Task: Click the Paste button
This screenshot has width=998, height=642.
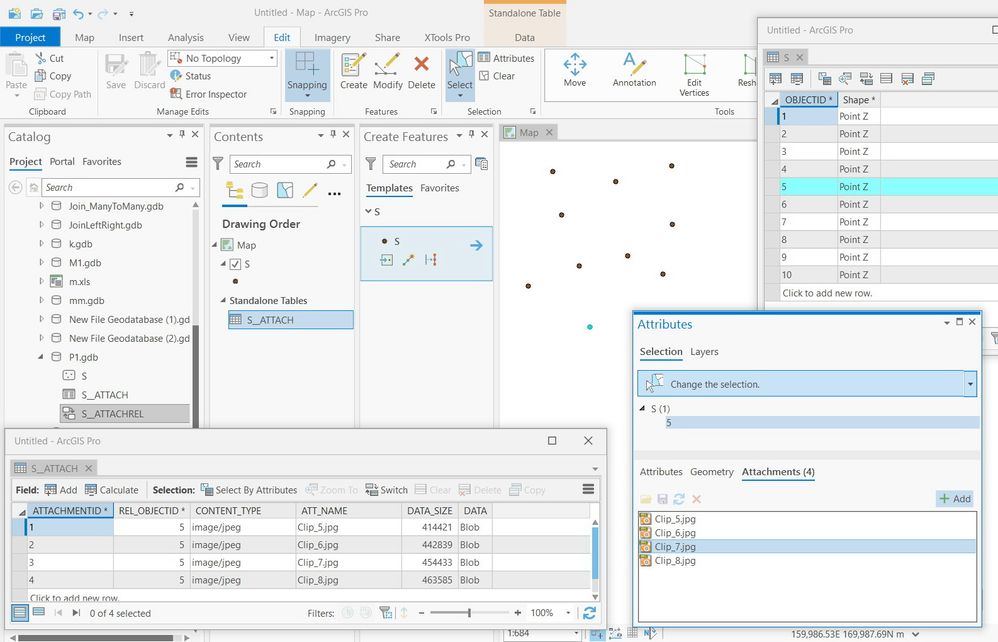Action: click(x=16, y=75)
